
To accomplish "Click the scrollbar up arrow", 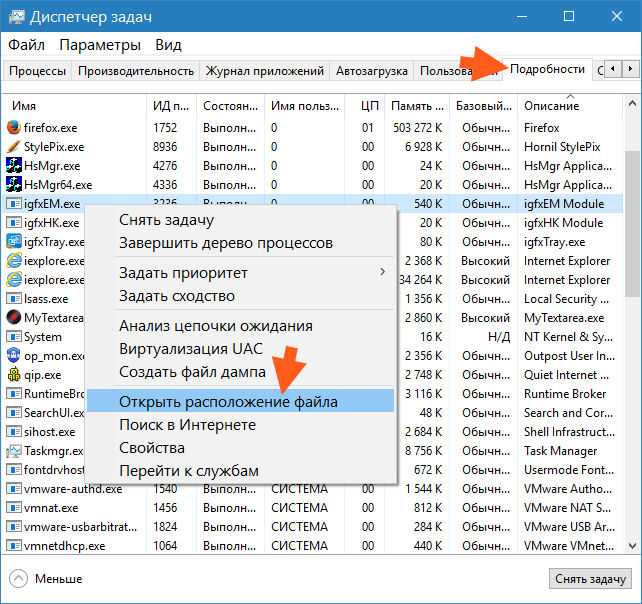I will pyautogui.click(x=632, y=104).
